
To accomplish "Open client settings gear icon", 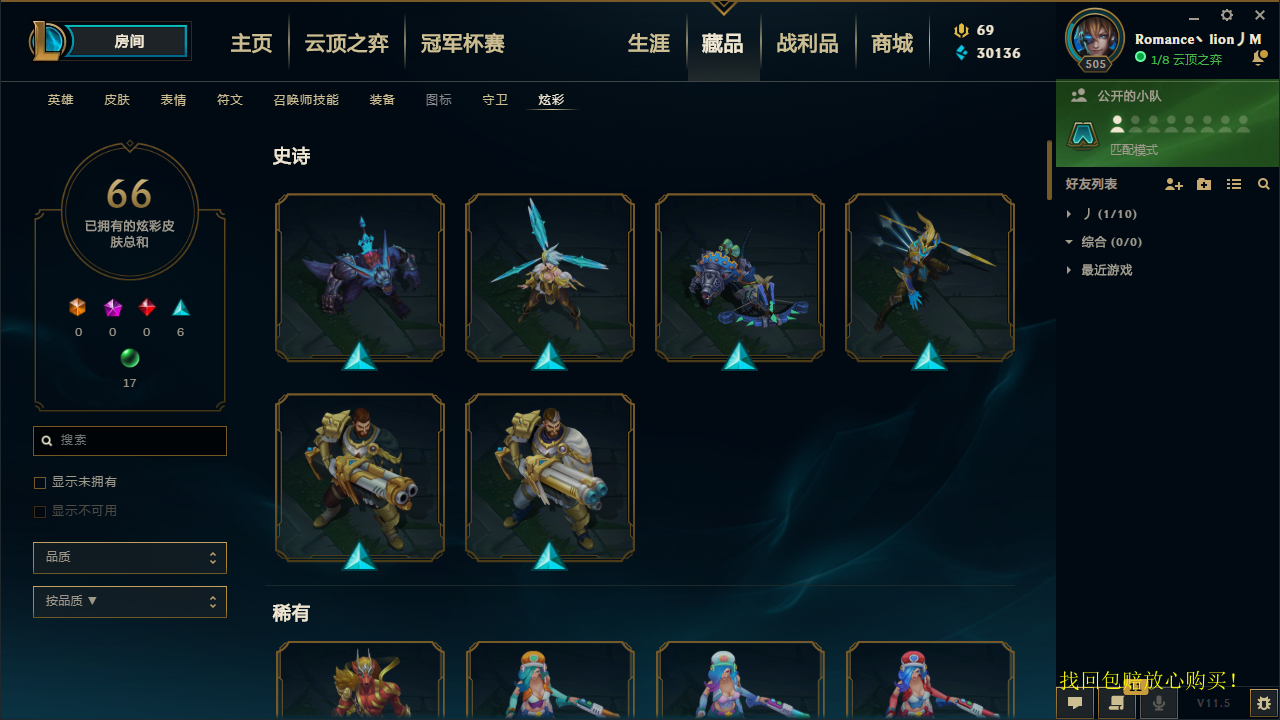I will point(1227,15).
